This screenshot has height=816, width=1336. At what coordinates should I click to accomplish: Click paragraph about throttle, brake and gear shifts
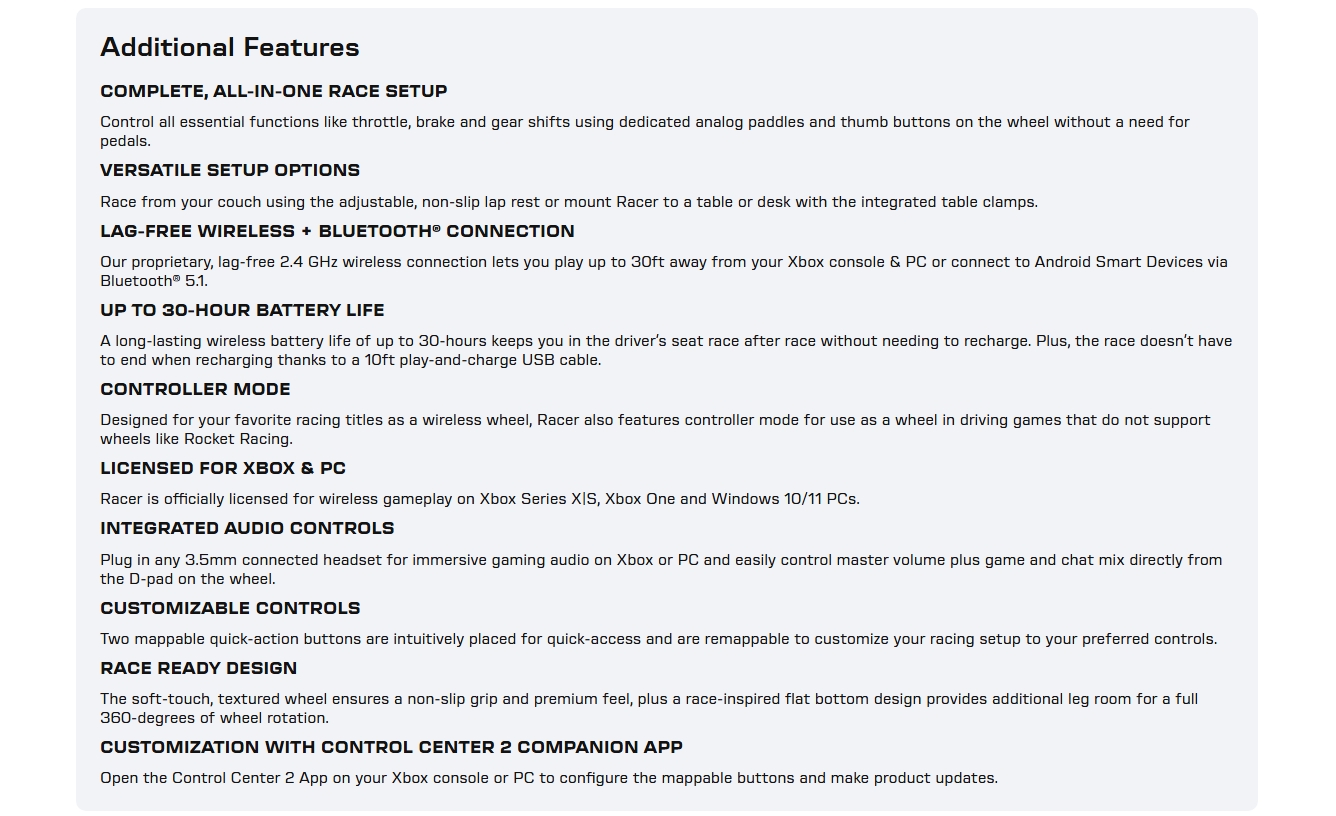coord(645,131)
